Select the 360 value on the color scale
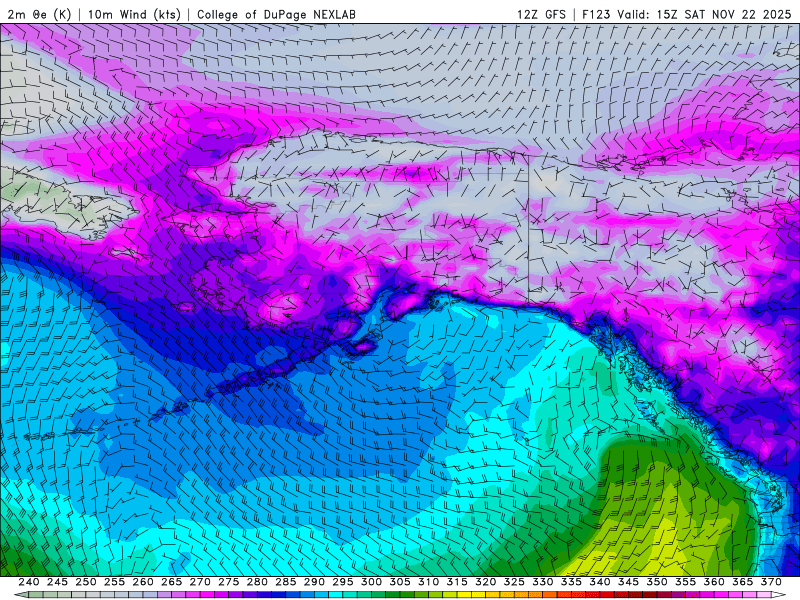 [714, 582]
